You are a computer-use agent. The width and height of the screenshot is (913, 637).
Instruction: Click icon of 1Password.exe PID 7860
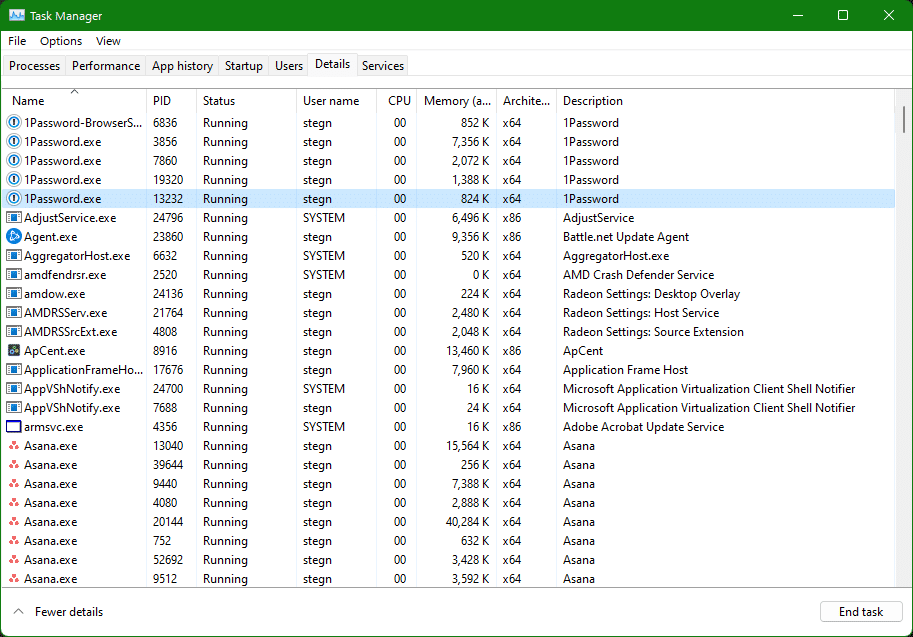pos(13,161)
